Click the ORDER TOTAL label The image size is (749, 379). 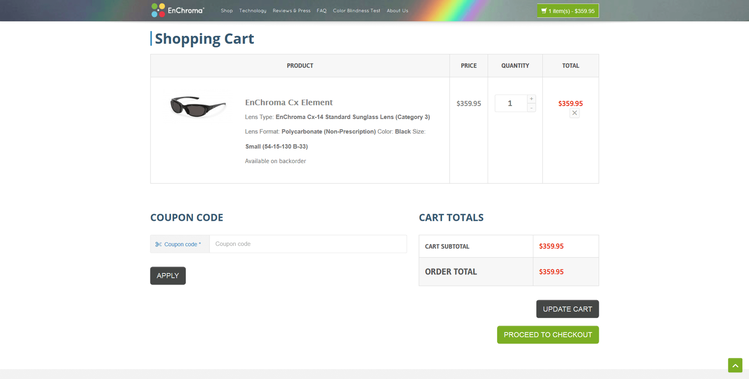click(x=450, y=271)
